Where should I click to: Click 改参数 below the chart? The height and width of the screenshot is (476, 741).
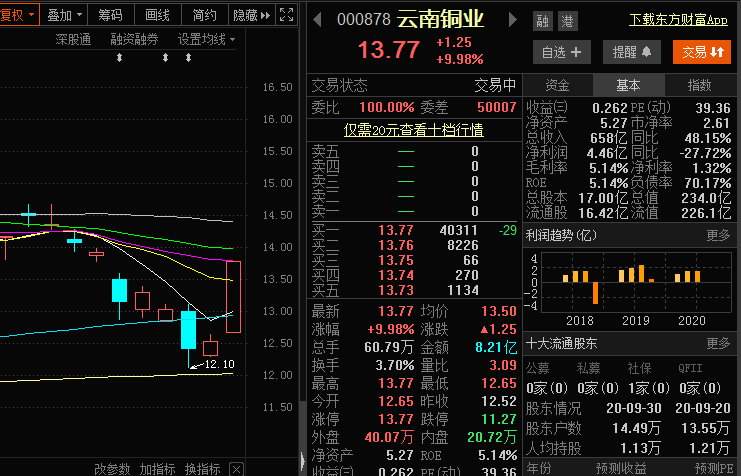pos(112,469)
